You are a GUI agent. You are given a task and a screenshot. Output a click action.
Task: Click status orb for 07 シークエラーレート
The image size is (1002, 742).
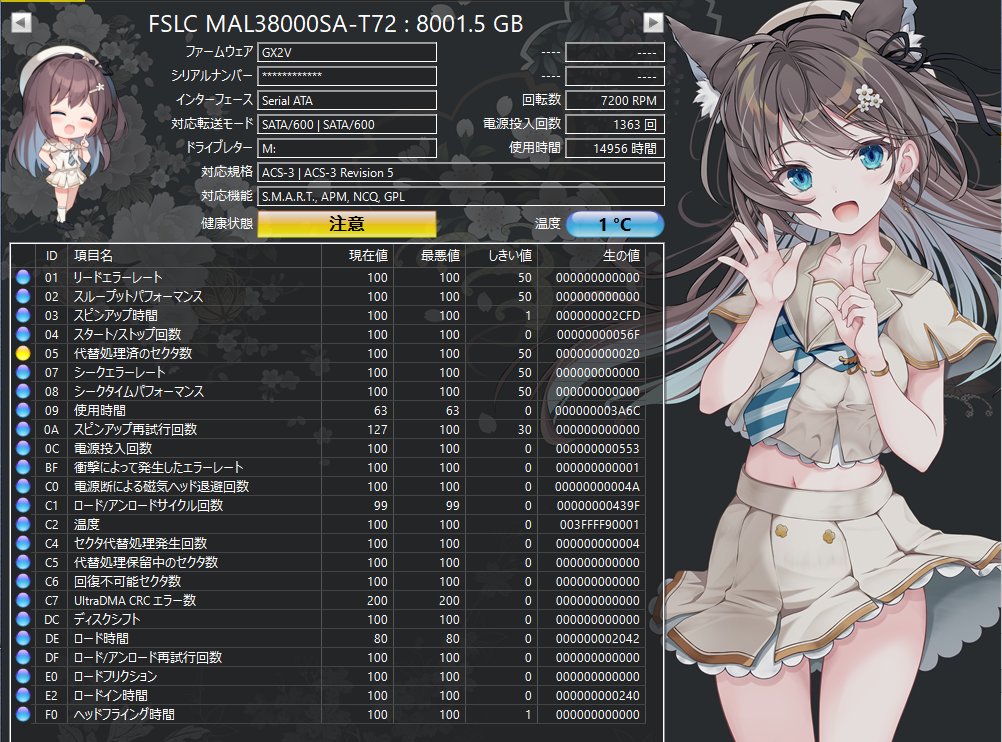[23, 372]
